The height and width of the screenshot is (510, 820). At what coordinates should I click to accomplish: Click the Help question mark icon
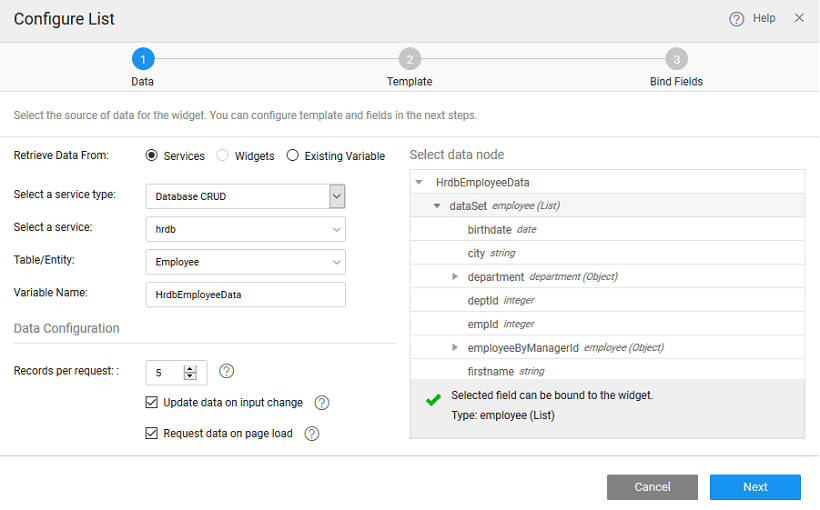737,18
